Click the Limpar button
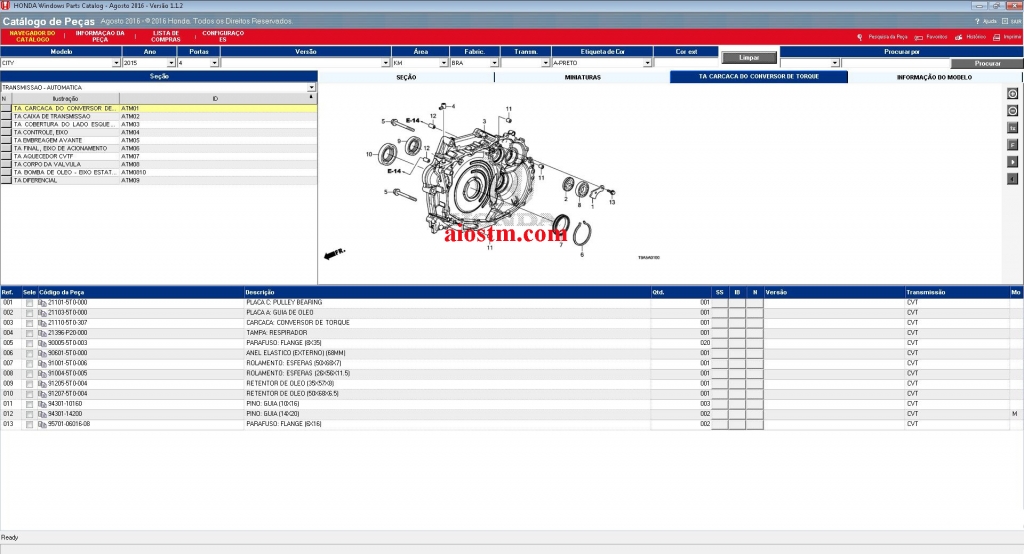The image size is (1024, 554). tap(749, 58)
